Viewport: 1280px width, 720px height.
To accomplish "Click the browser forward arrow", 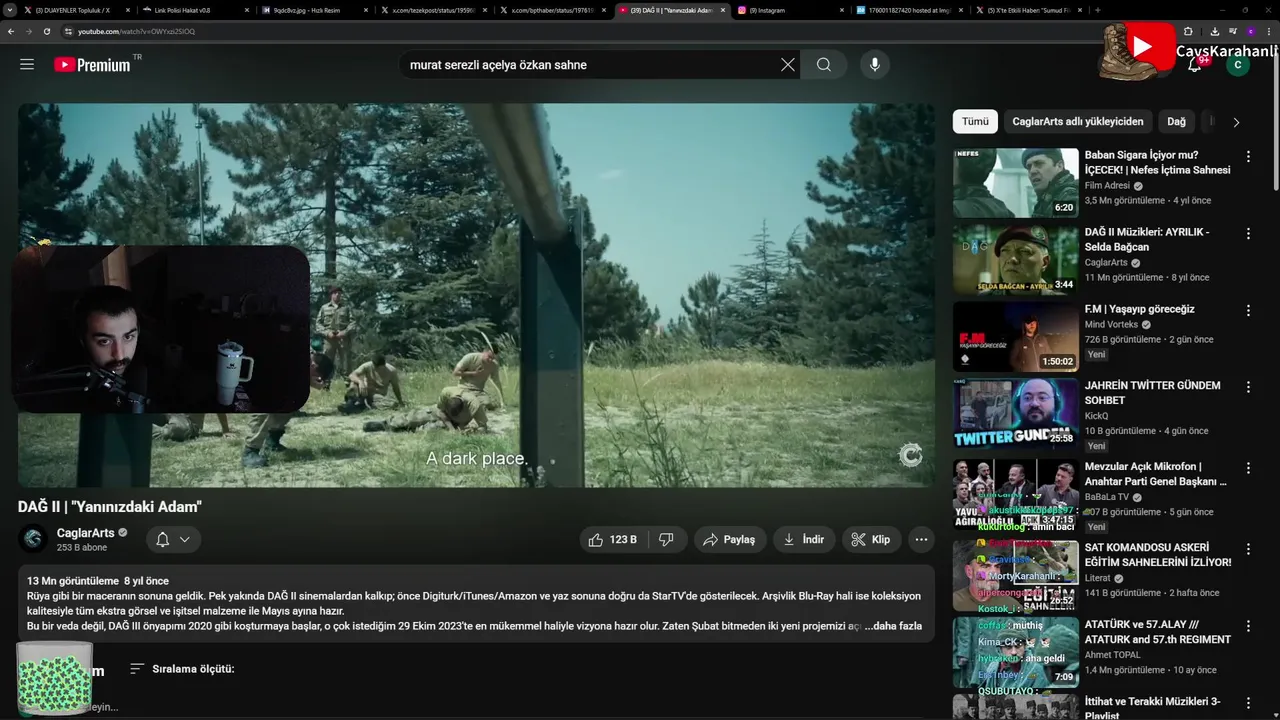I will [x=29, y=31].
